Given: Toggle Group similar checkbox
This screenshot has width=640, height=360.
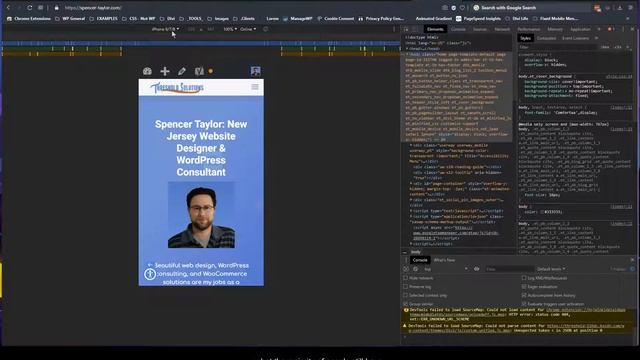Looking at the screenshot, I should coord(405,304).
